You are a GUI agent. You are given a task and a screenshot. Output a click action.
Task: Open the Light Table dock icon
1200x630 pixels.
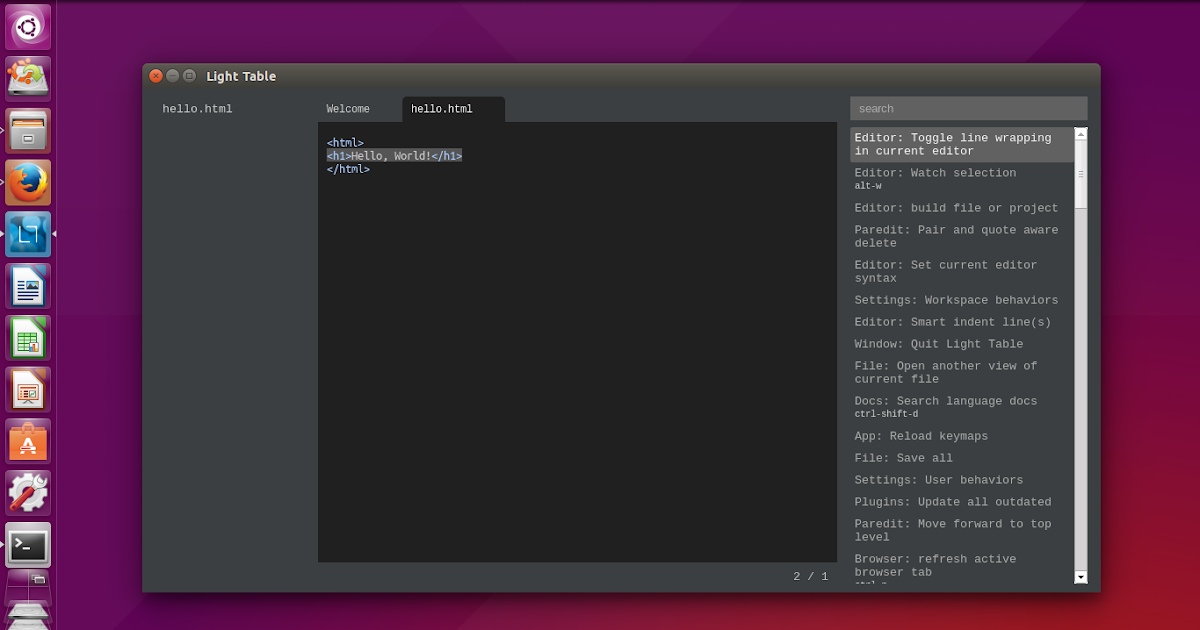(x=27, y=234)
